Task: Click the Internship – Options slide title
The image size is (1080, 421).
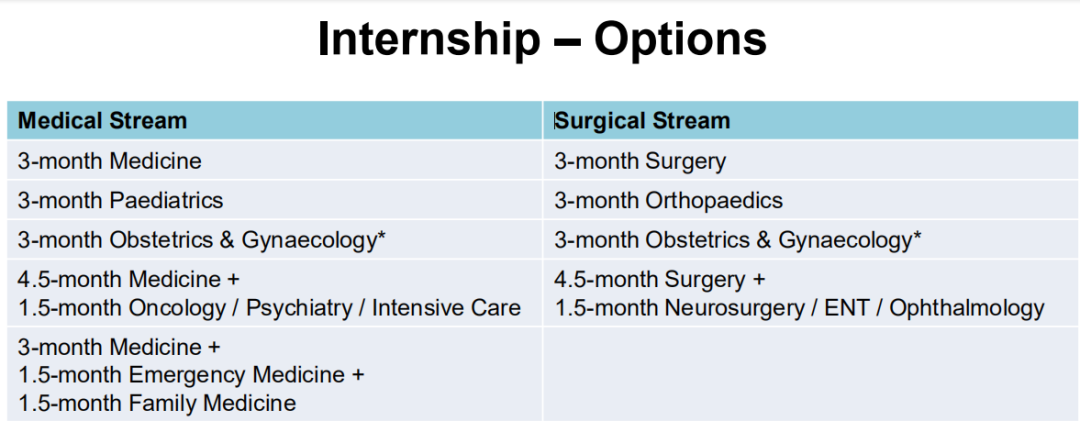Action: pos(542,39)
